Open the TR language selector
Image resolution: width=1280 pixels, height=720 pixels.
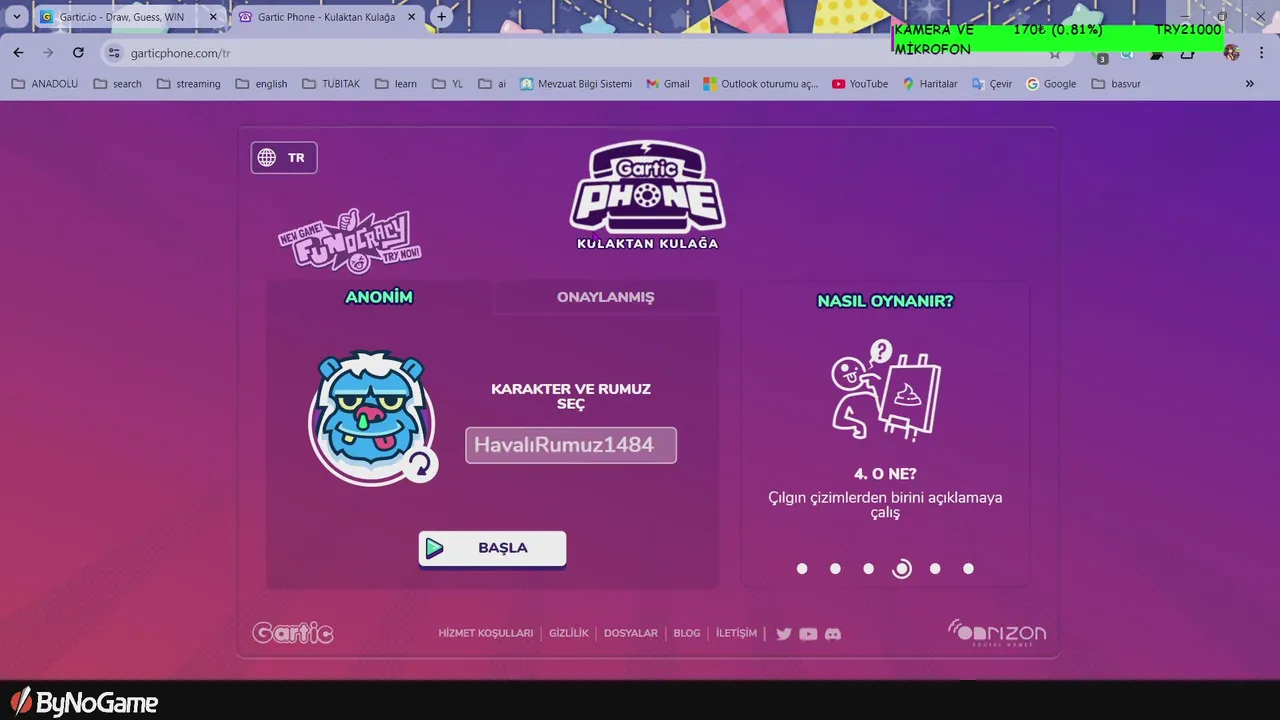284,157
